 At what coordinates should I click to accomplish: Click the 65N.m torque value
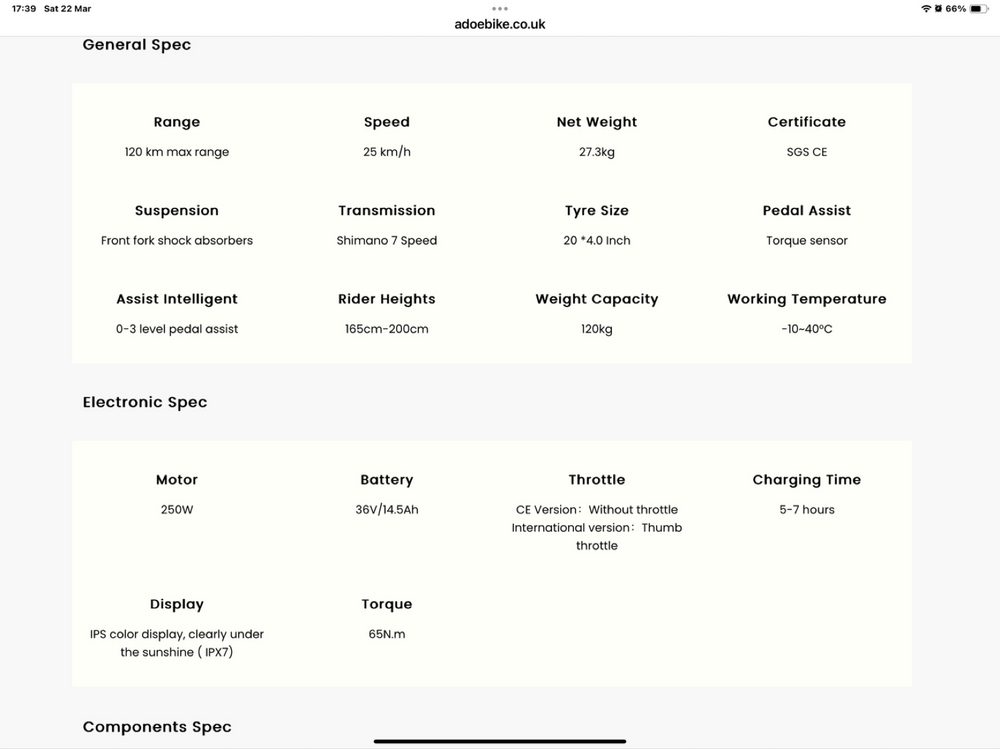pyautogui.click(x=386, y=634)
